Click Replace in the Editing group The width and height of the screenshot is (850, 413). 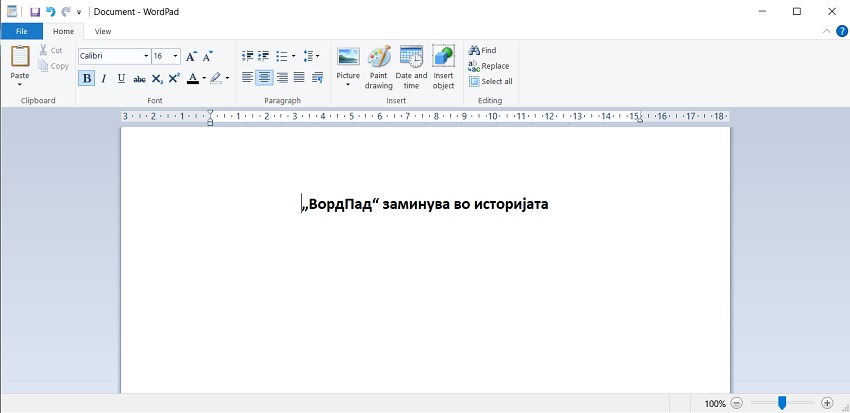(489, 66)
